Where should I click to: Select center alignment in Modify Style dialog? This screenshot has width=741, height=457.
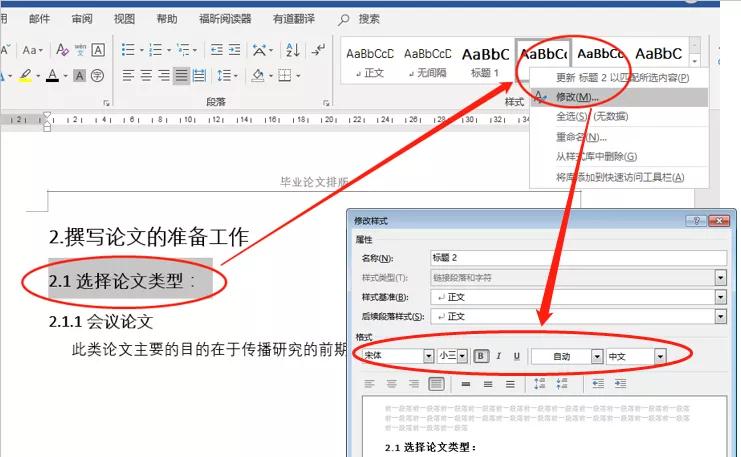[391, 384]
